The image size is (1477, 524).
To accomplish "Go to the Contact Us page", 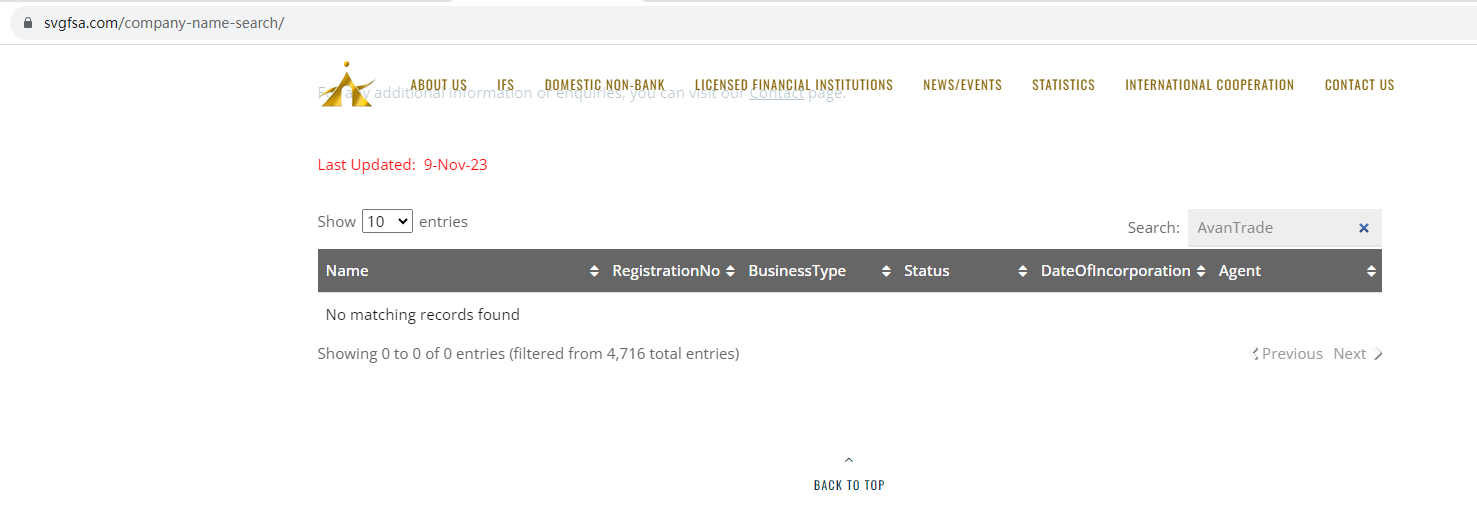I will [1359, 85].
